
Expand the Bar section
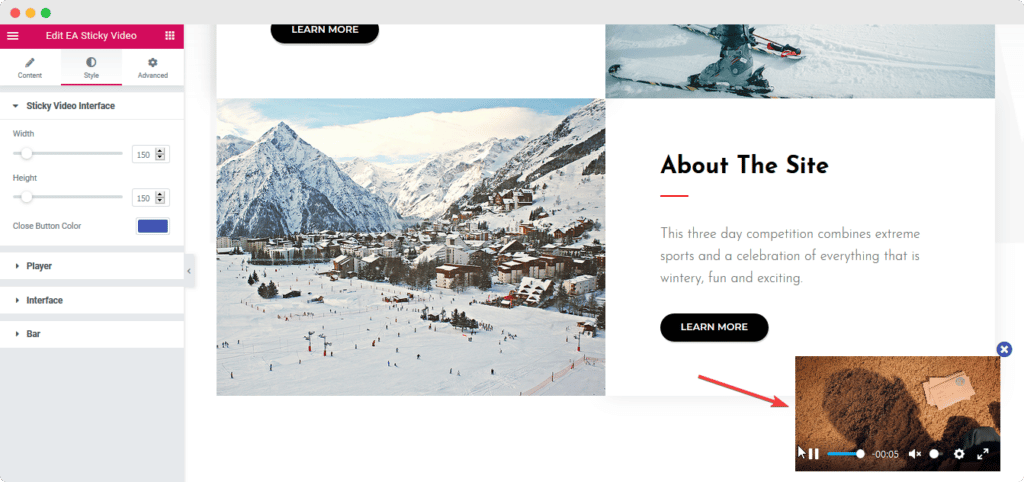pos(91,334)
